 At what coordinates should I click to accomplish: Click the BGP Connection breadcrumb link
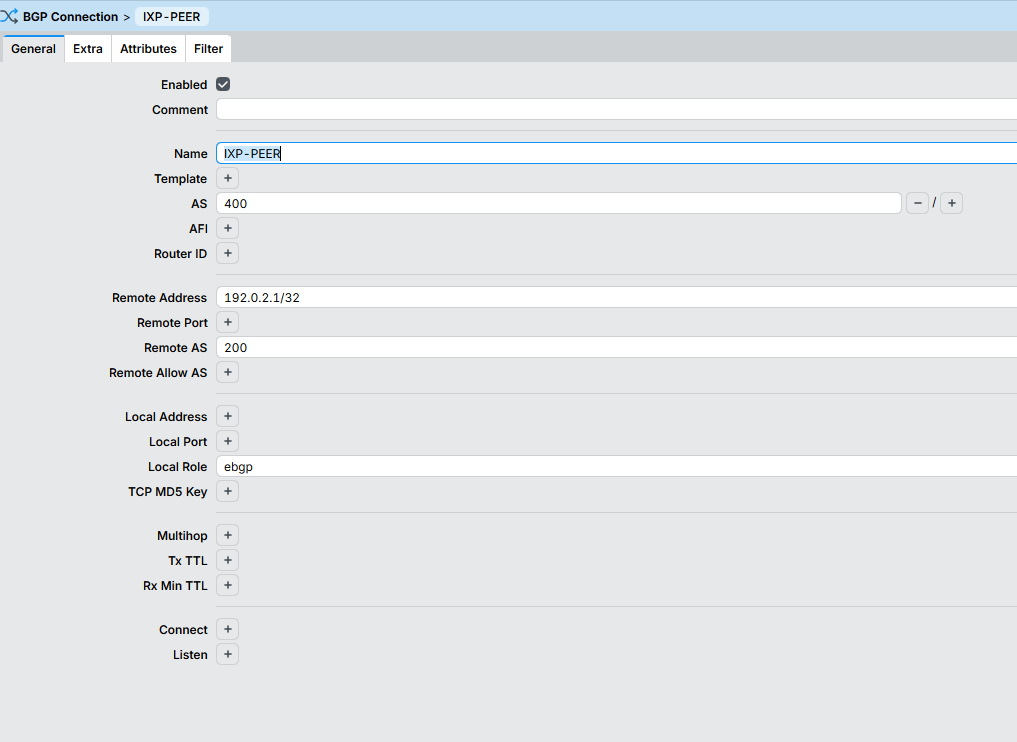pyautogui.click(x=70, y=16)
